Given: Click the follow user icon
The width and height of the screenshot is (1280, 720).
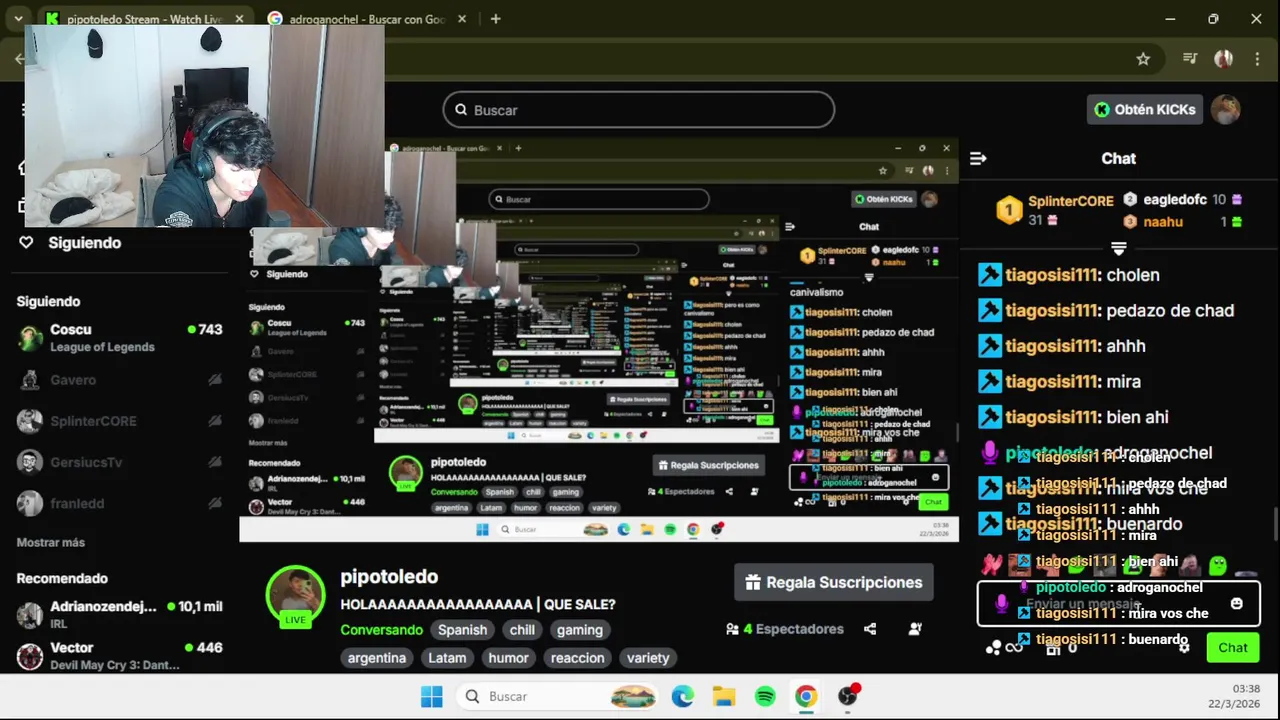Looking at the screenshot, I should (x=915, y=629).
